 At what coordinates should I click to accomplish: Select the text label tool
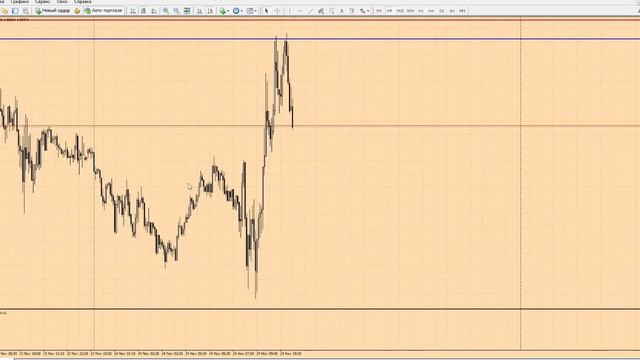click(x=352, y=11)
